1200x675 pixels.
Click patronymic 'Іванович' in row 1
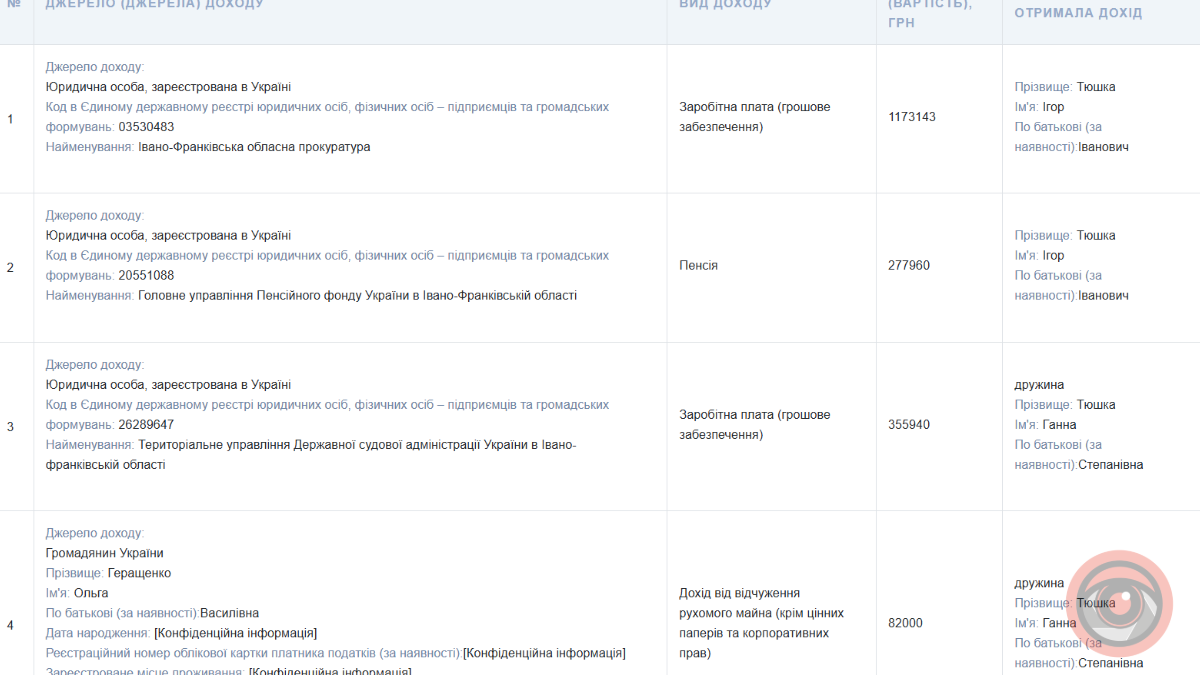click(x=1103, y=147)
